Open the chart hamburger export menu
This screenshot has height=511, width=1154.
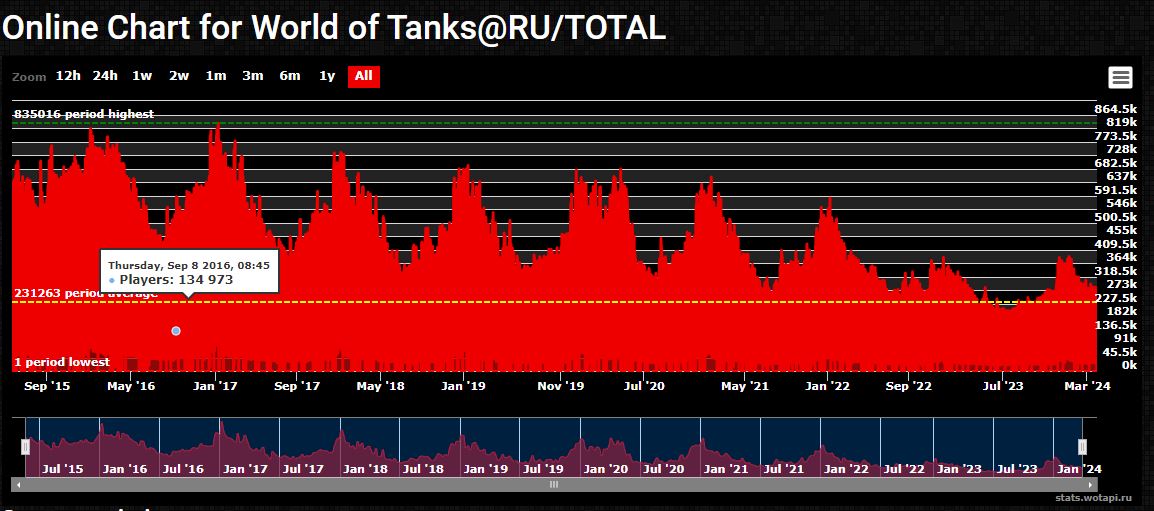tap(1120, 77)
